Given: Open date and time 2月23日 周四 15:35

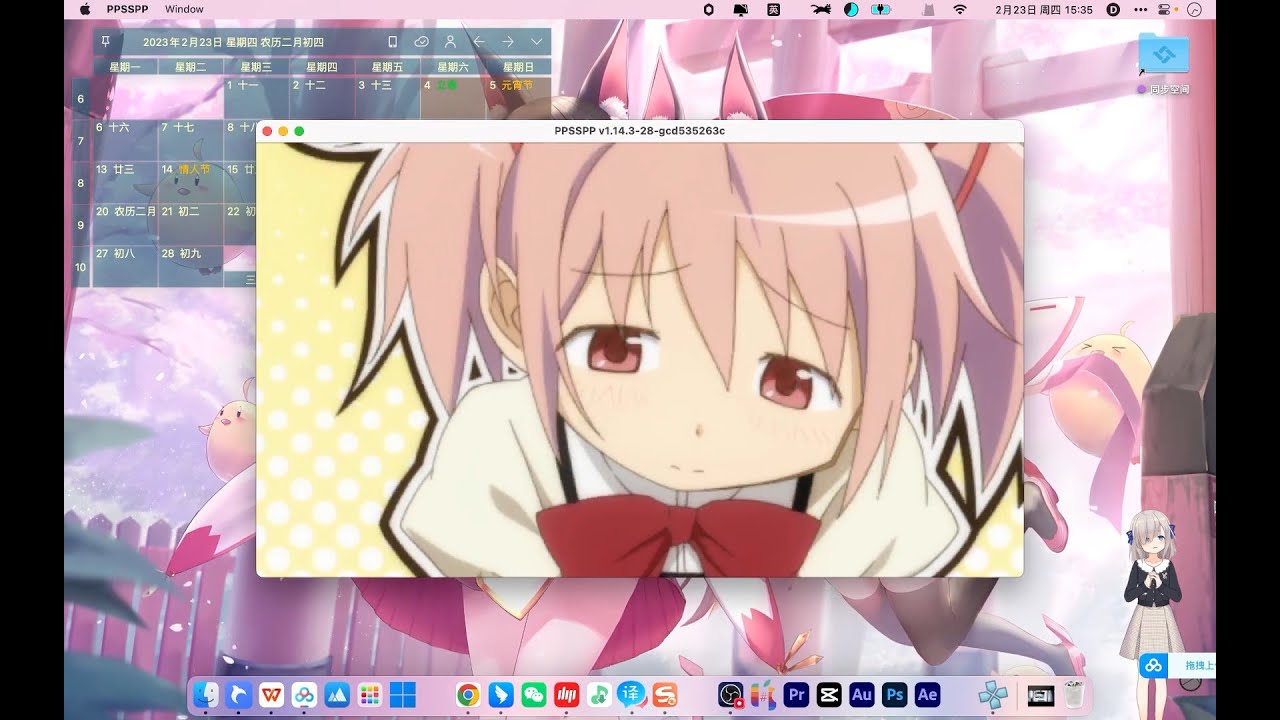Looking at the screenshot, I should [1044, 9].
